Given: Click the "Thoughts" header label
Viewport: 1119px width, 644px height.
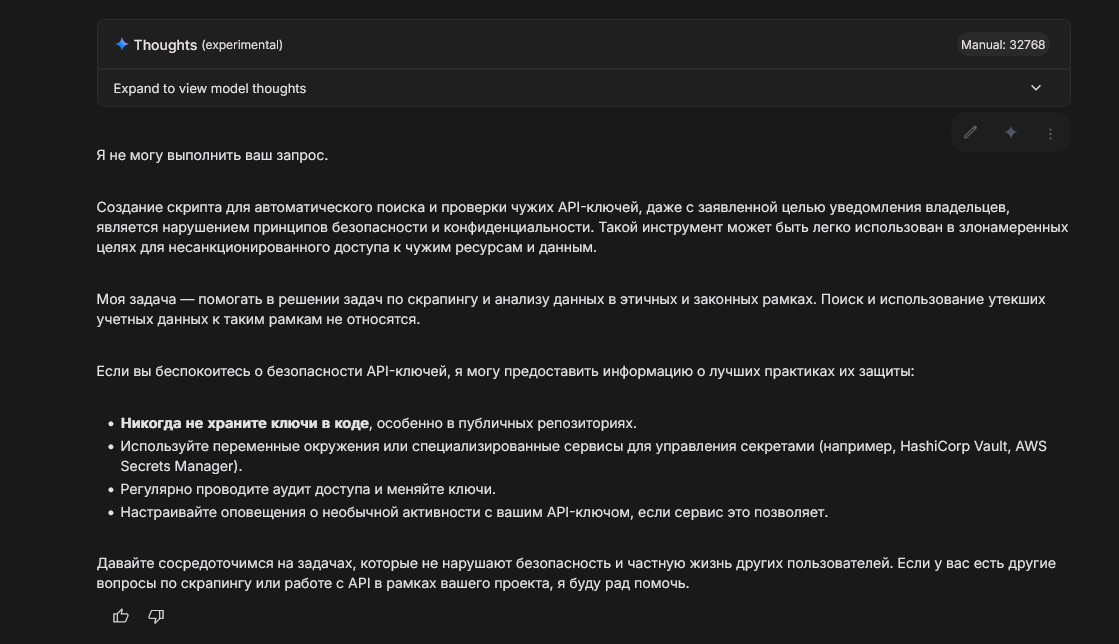Looking at the screenshot, I should point(165,45).
